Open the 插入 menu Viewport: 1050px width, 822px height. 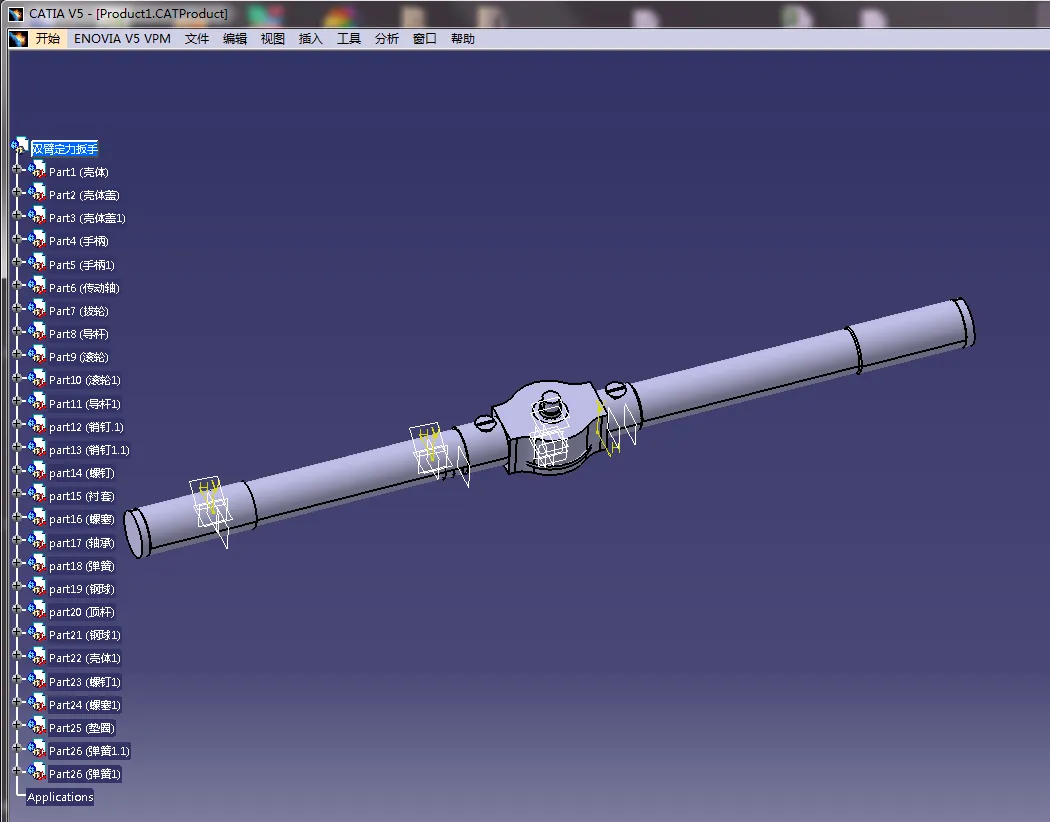(311, 39)
